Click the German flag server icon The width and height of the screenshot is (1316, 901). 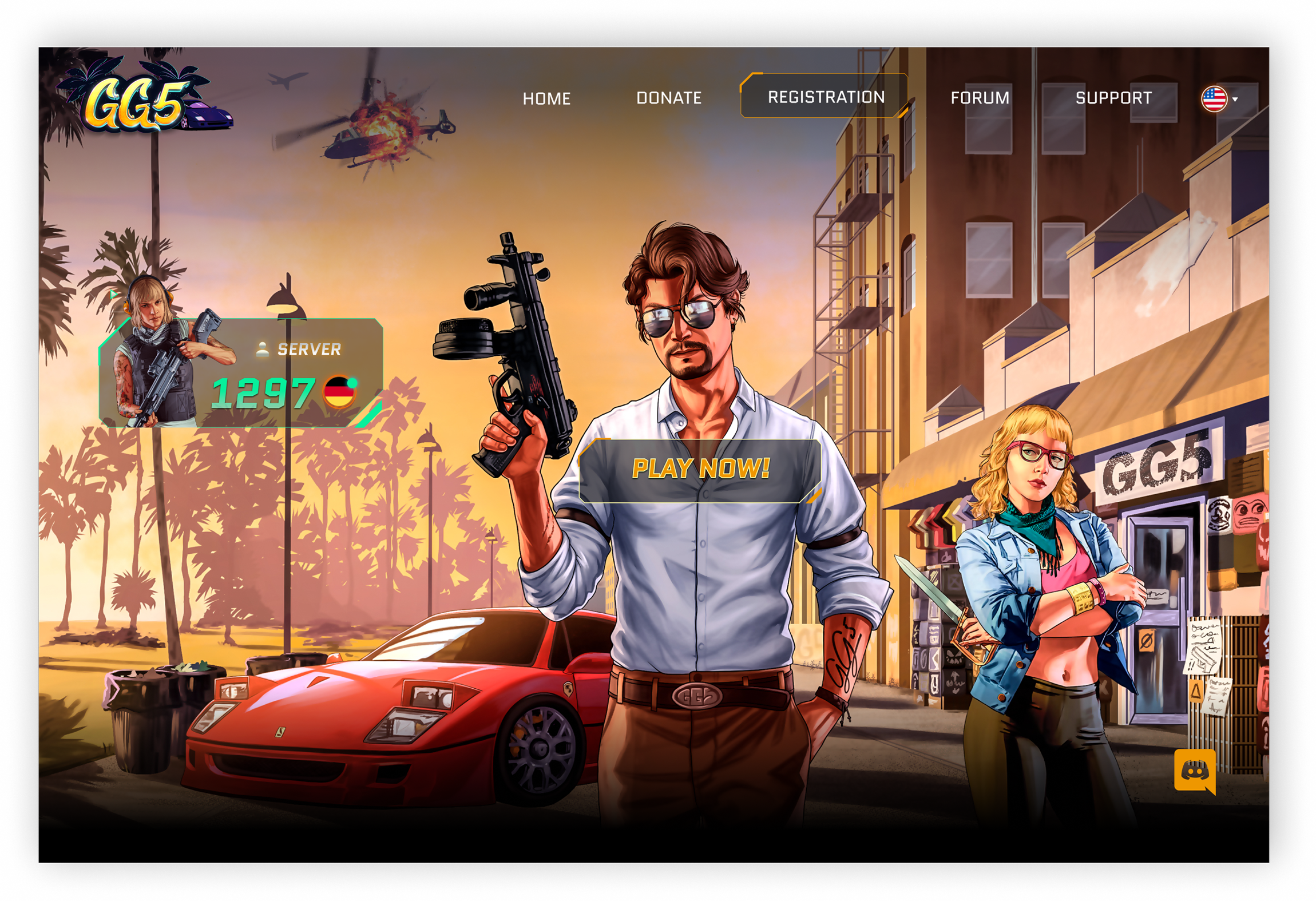(x=338, y=392)
